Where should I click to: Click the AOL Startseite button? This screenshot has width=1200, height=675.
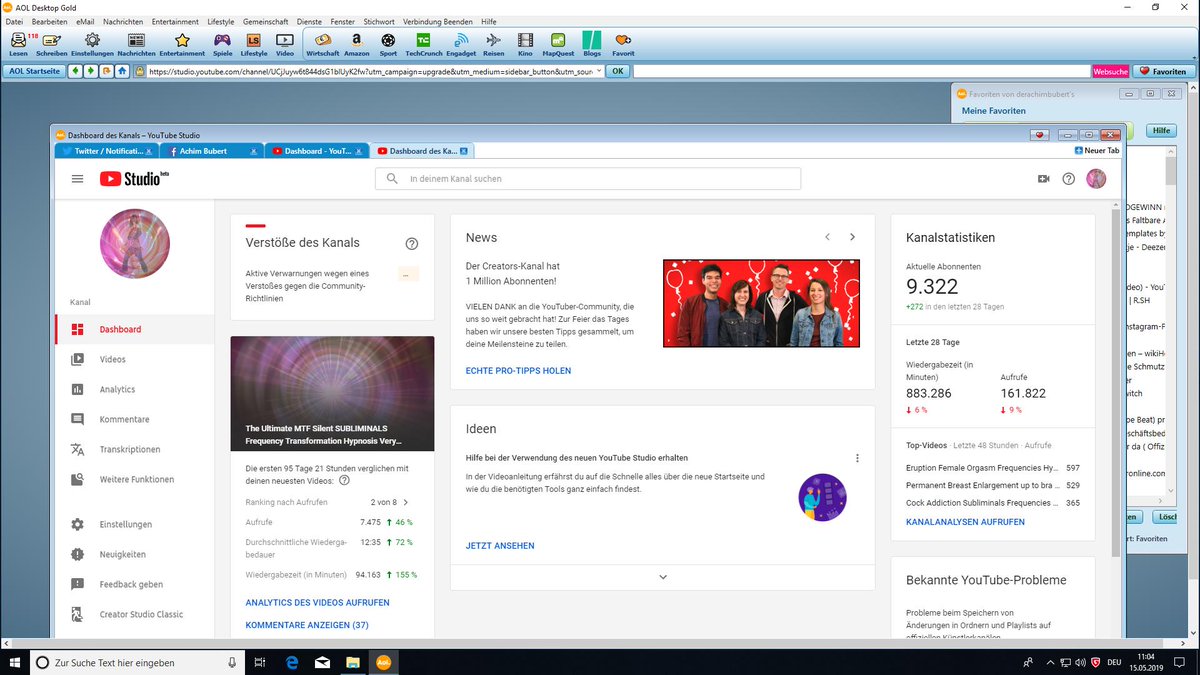pos(34,71)
